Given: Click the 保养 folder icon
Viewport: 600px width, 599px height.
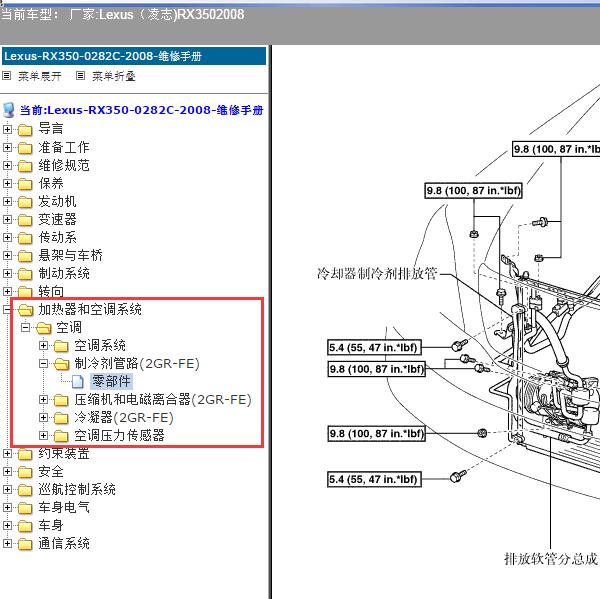Looking at the screenshot, I should pos(25,184).
